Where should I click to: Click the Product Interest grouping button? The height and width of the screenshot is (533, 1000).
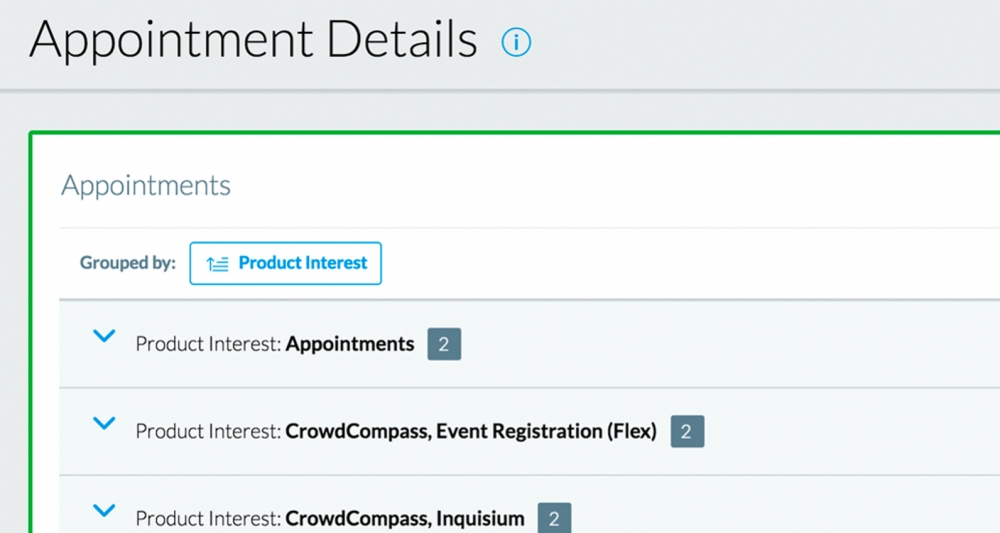coord(285,263)
